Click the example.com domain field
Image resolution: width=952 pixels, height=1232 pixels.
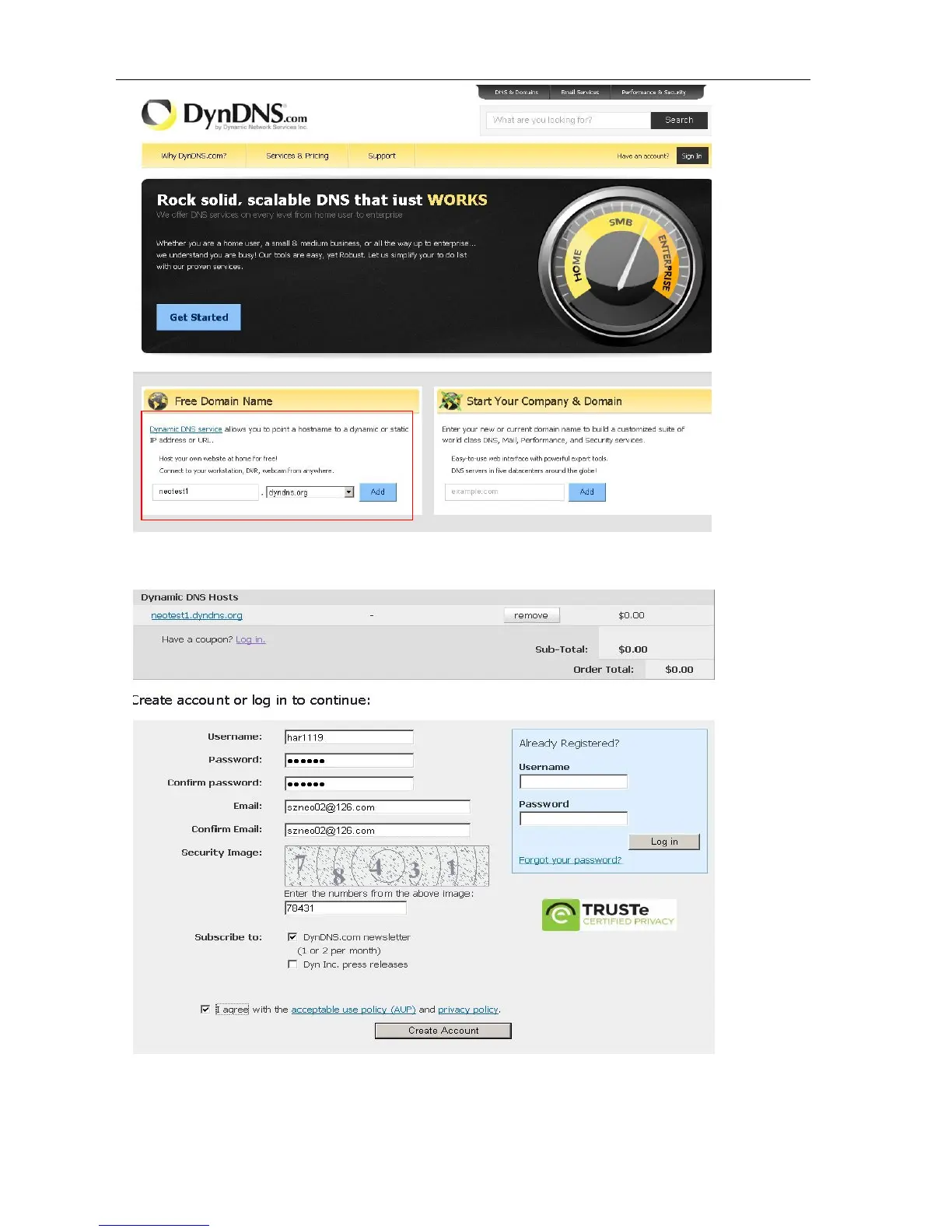[505, 492]
